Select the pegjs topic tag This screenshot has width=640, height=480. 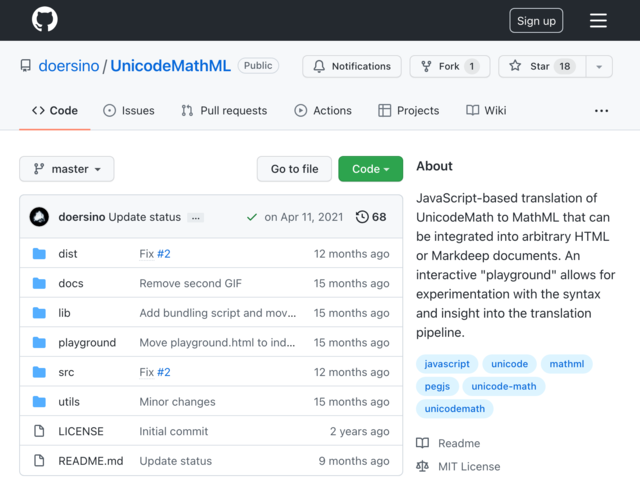(x=437, y=386)
